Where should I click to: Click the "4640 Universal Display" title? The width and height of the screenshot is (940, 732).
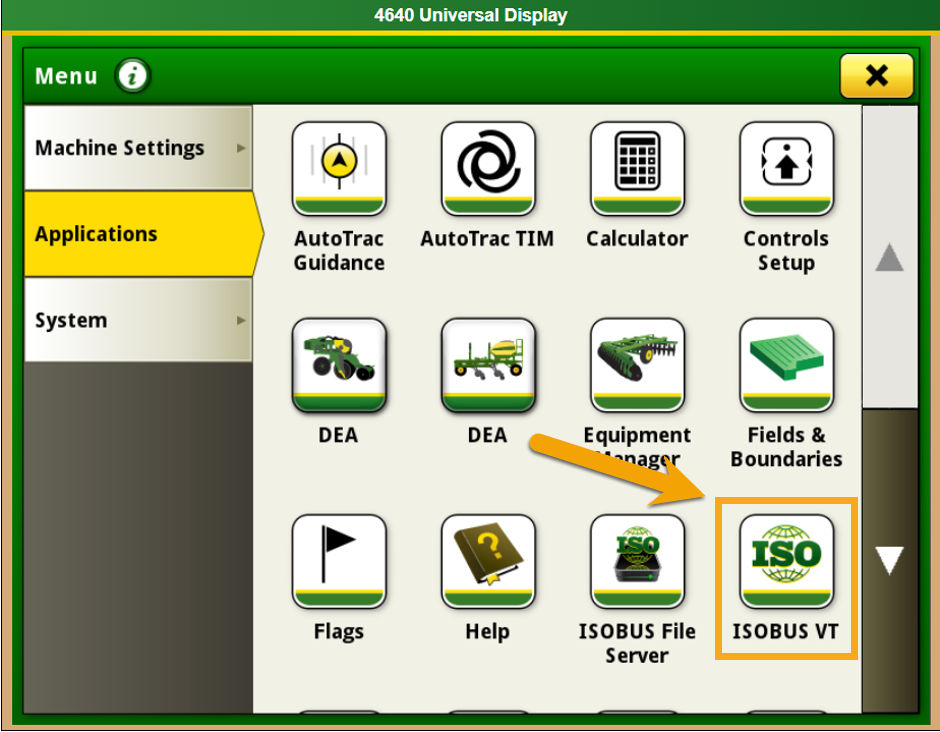(x=471, y=15)
